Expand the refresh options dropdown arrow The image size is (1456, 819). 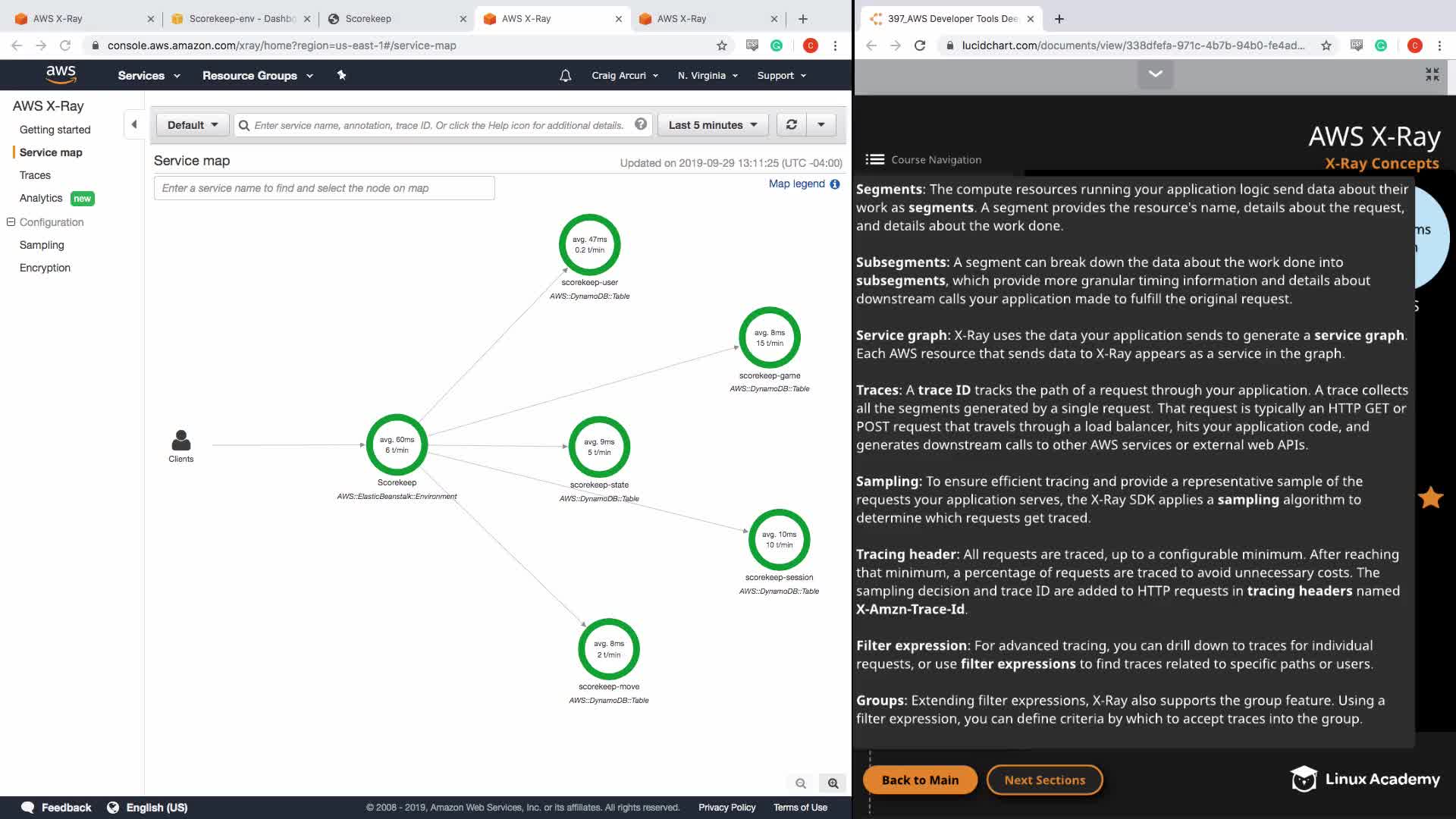coord(821,125)
